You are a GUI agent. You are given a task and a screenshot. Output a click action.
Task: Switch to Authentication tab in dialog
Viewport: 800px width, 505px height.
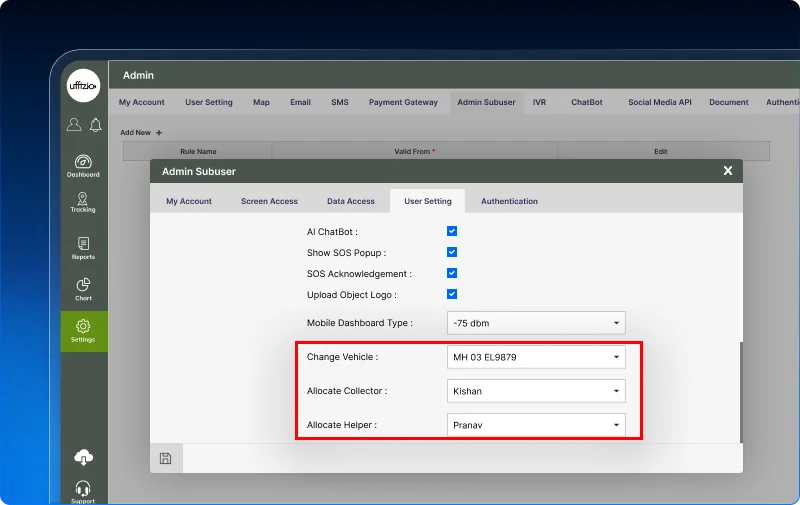509,201
